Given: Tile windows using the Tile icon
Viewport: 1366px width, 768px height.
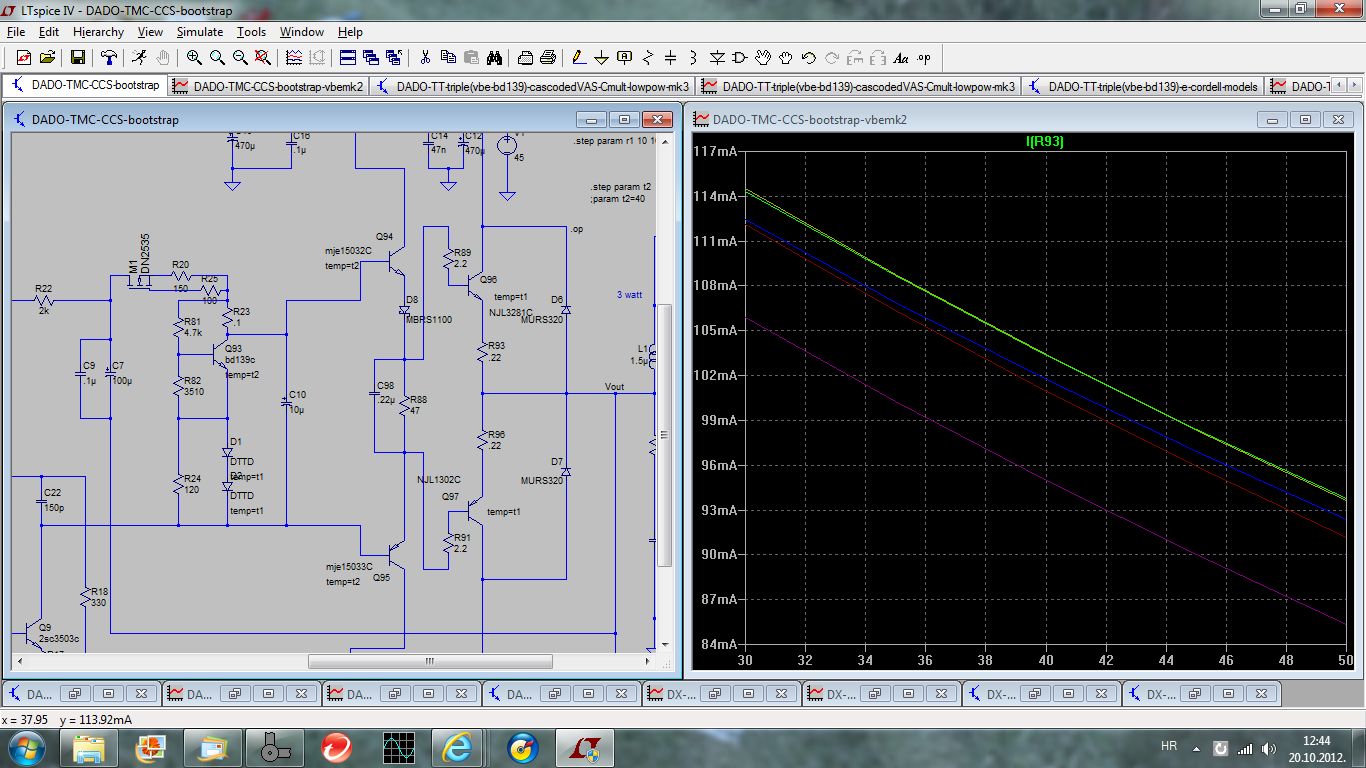Looking at the screenshot, I should 348,58.
